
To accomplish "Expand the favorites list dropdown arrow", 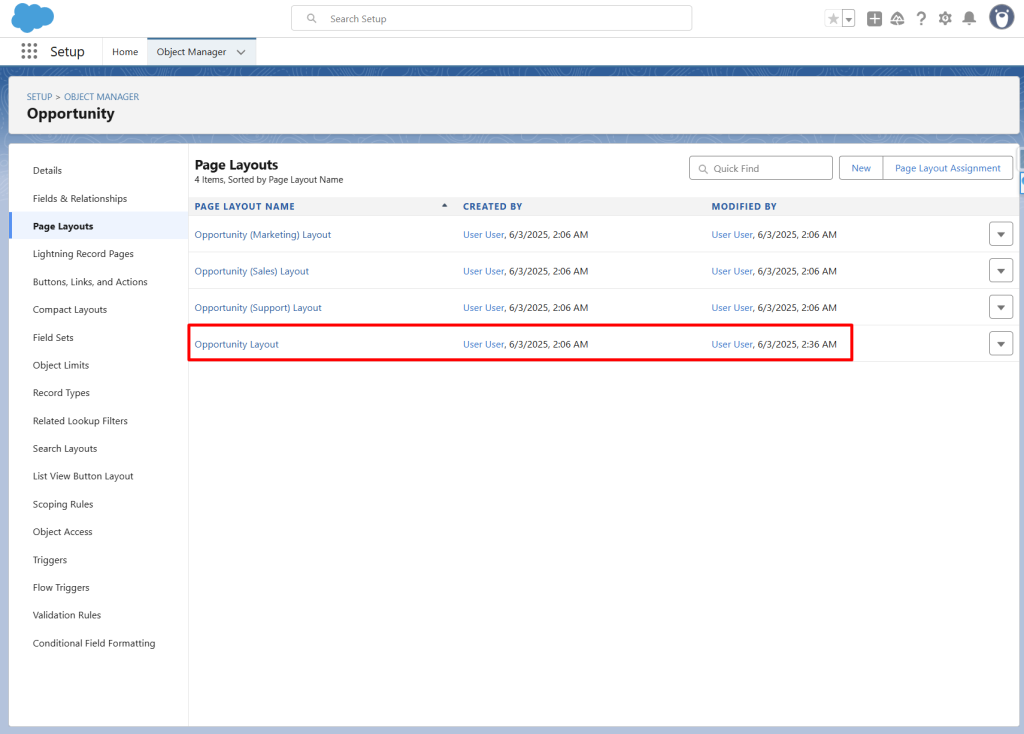I will click(848, 19).
